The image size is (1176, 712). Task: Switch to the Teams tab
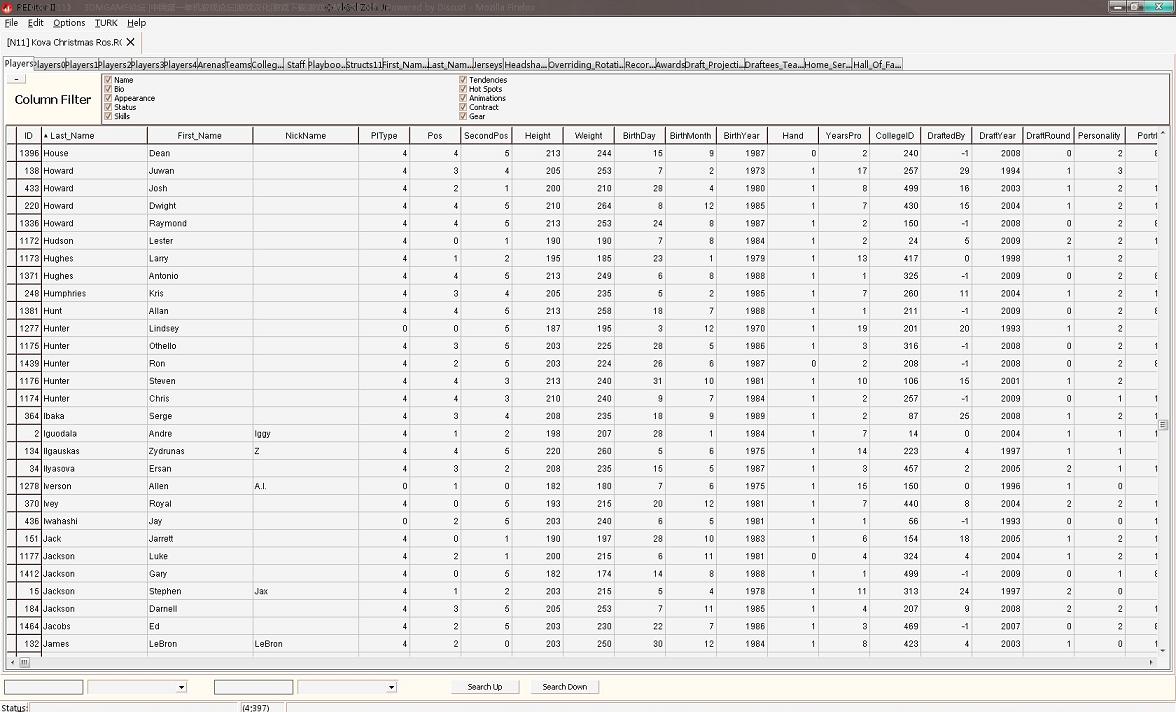click(x=238, y=65)
